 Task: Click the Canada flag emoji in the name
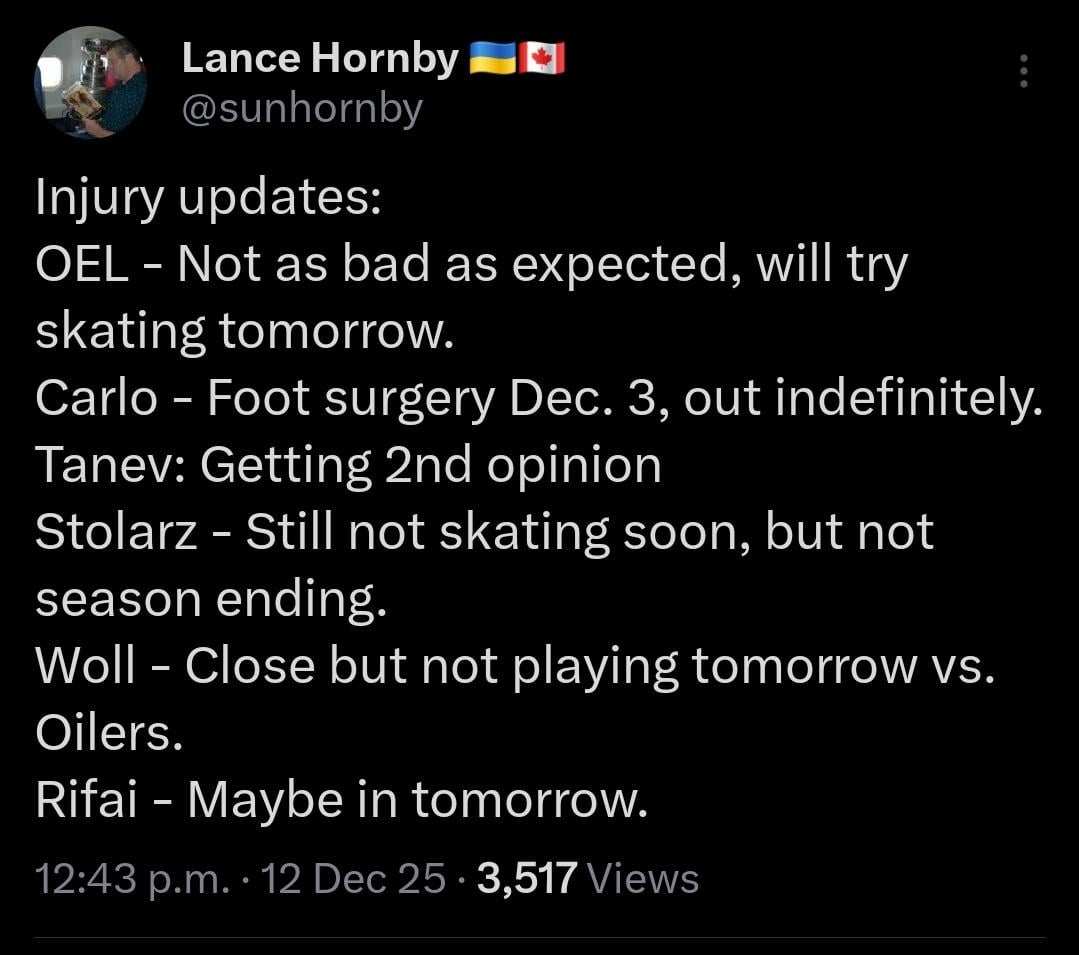point(543,57)
